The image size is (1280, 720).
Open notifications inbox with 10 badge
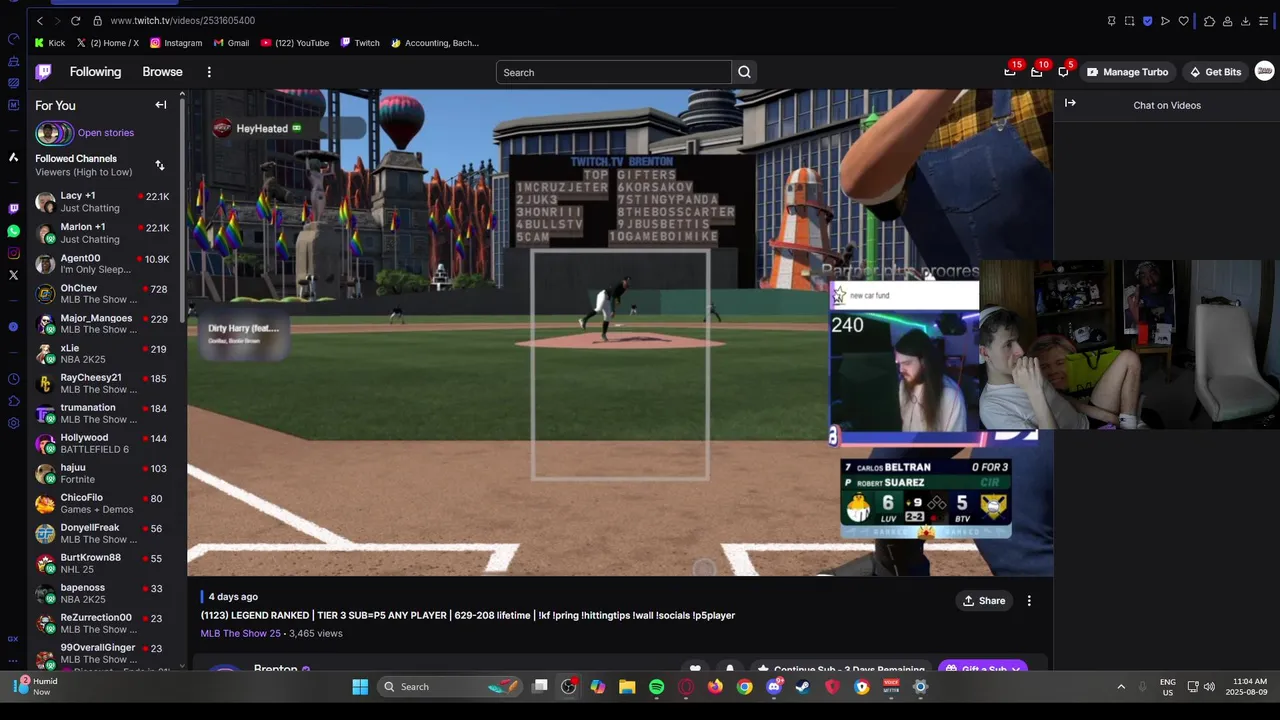pyautogui.click(x=1037, y=72)
